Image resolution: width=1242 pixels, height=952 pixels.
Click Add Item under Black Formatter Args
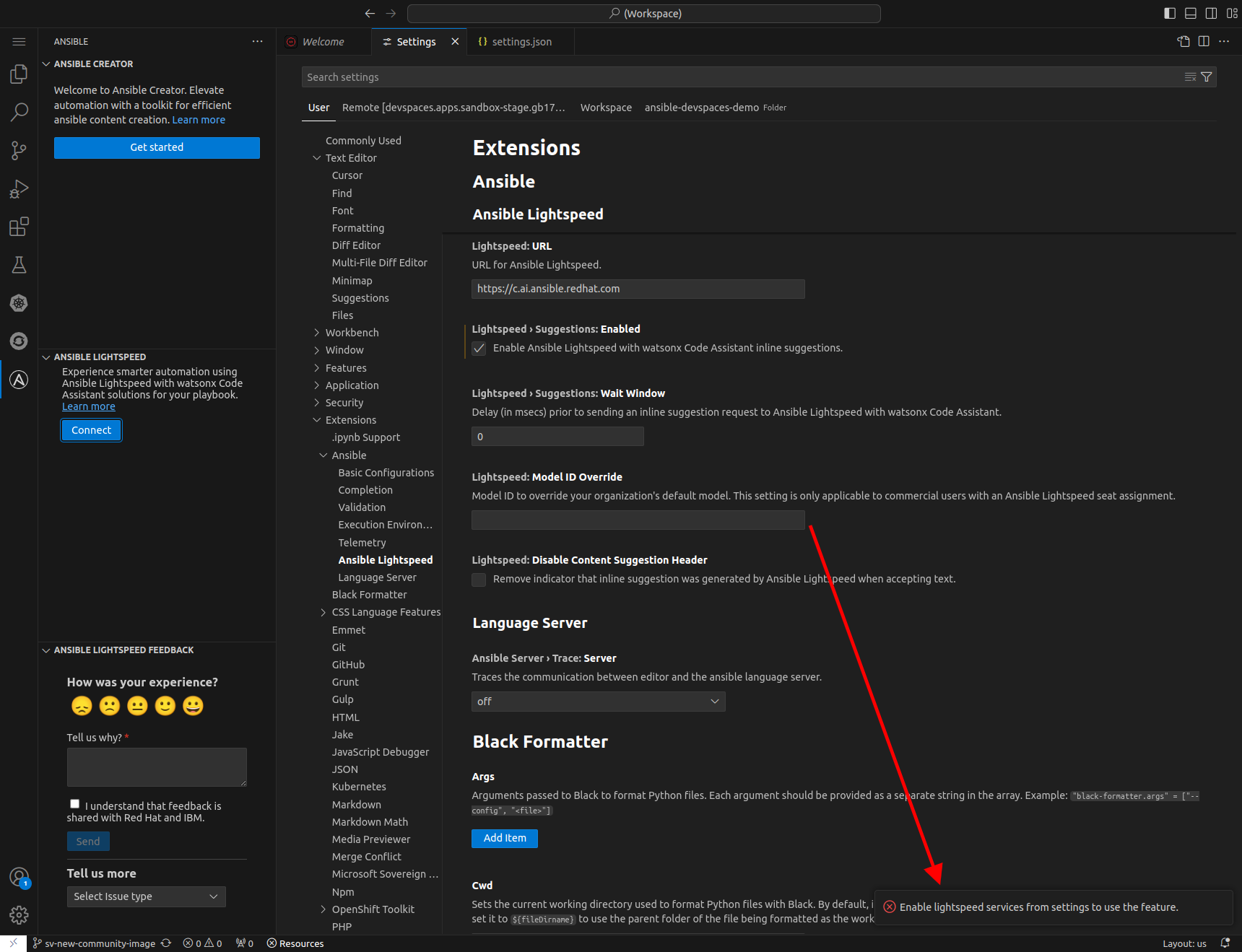click(x=504, y=838)
